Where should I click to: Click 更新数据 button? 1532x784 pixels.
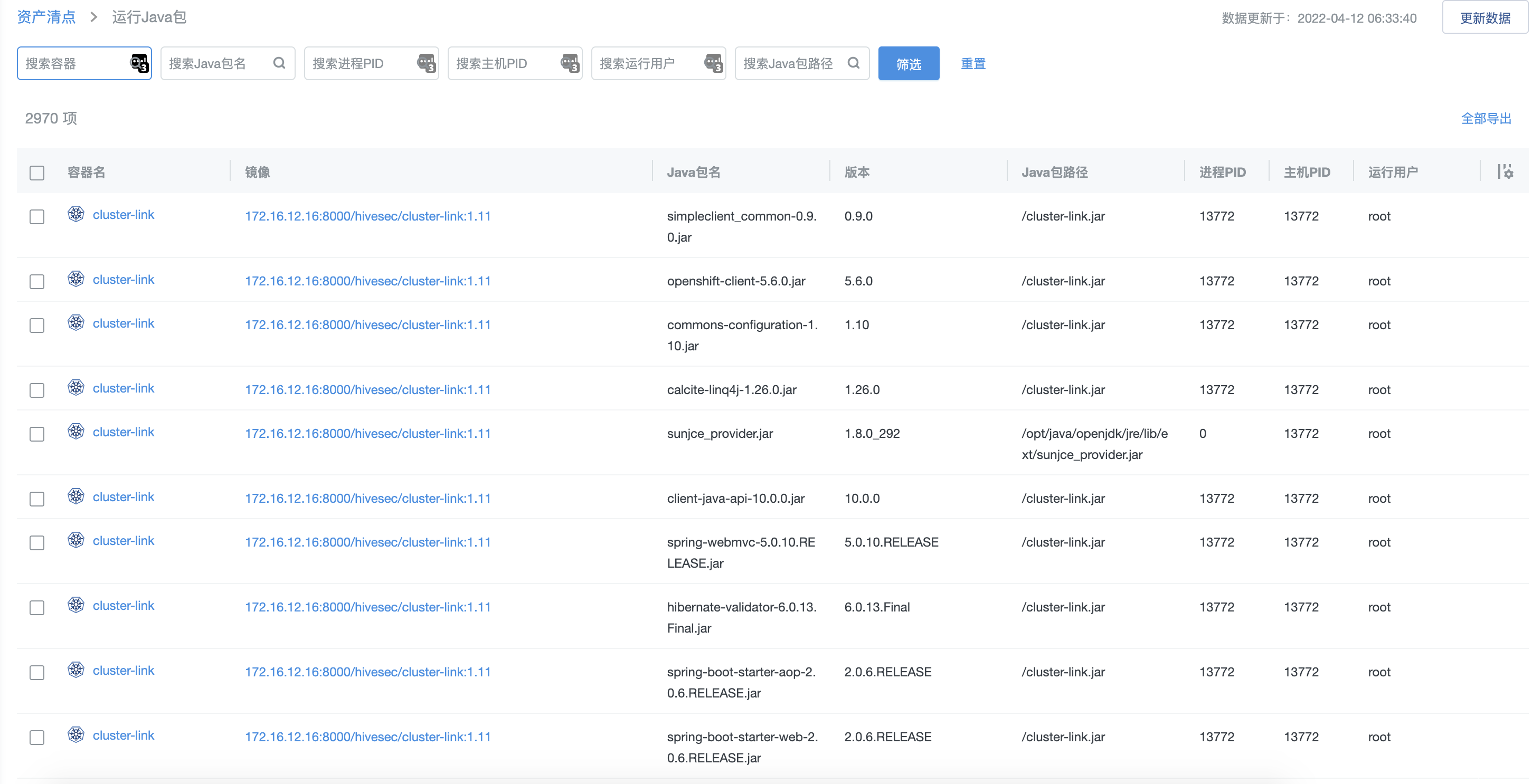coord(1485,18)
